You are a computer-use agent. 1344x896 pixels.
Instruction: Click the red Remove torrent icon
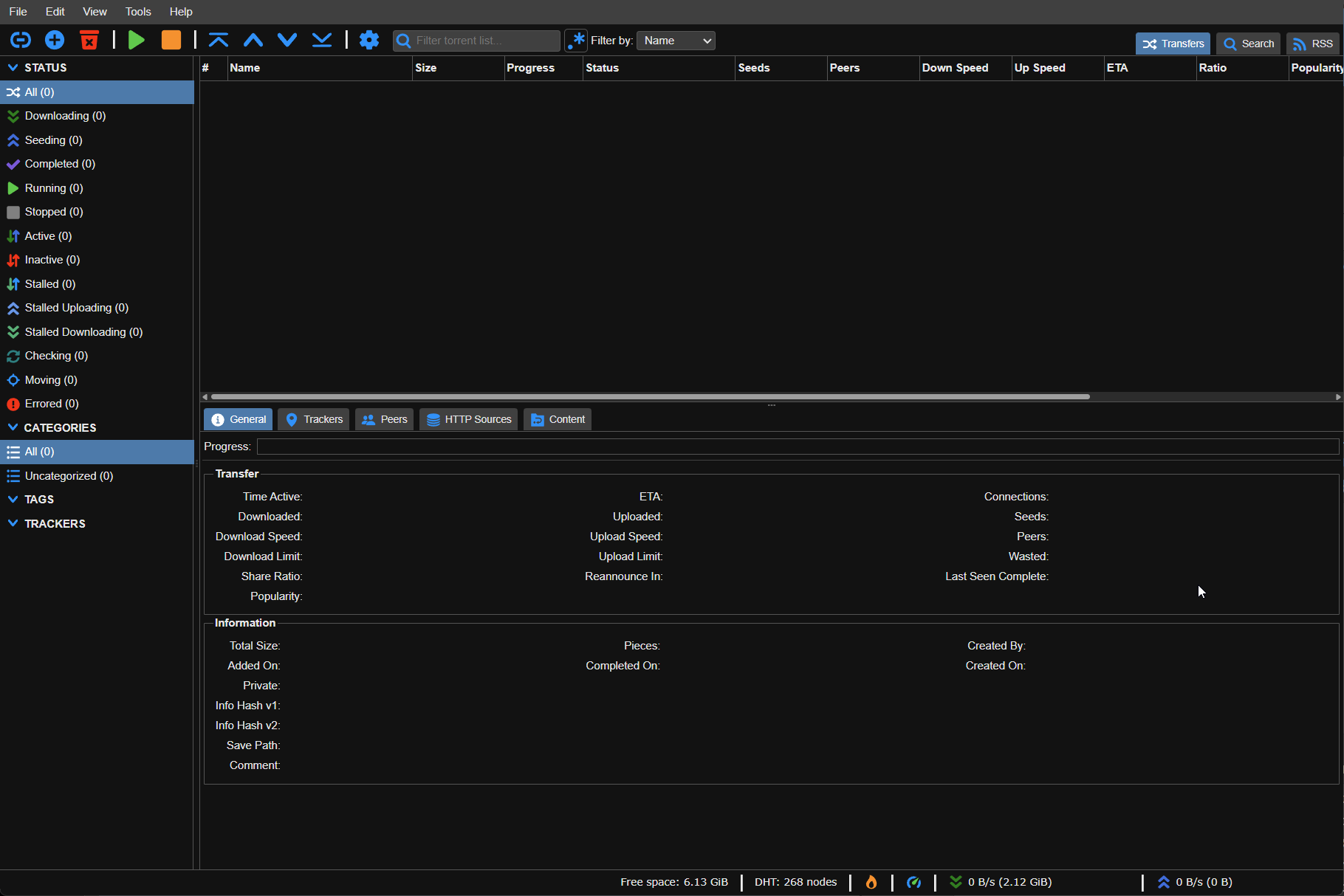tap(89, 40)
